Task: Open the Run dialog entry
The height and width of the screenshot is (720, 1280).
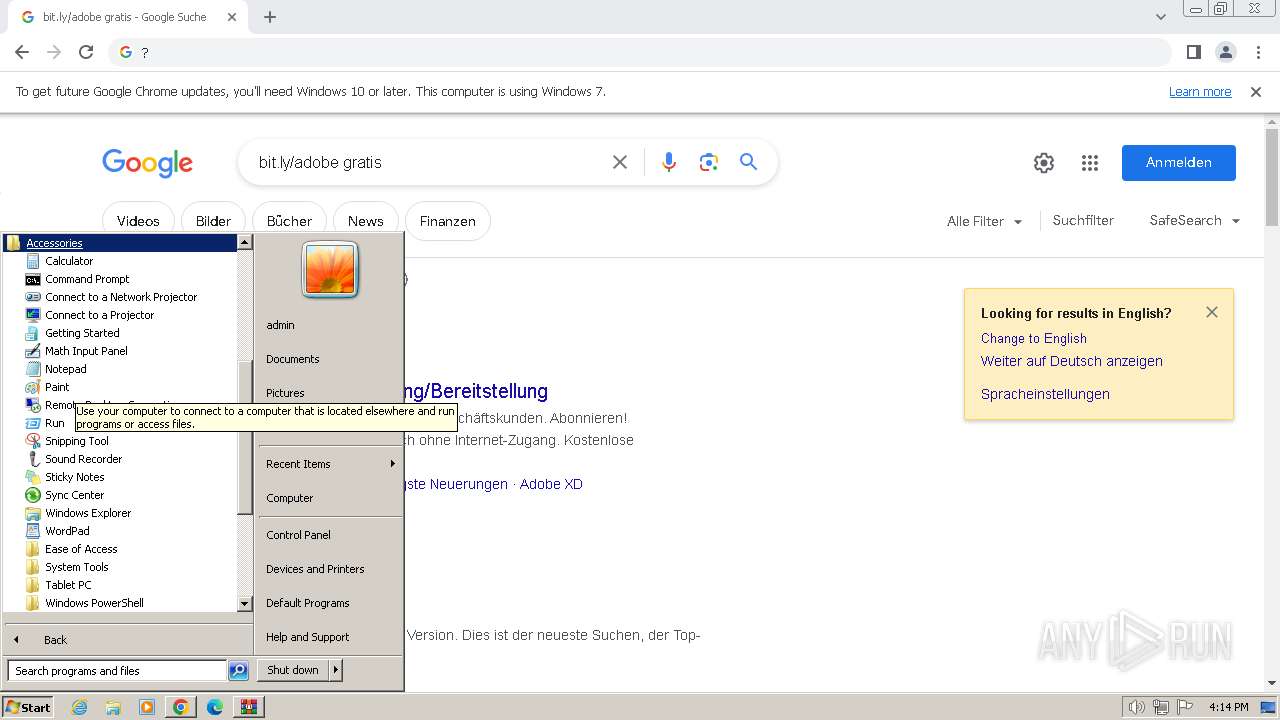Action: [x=54, y=423]
